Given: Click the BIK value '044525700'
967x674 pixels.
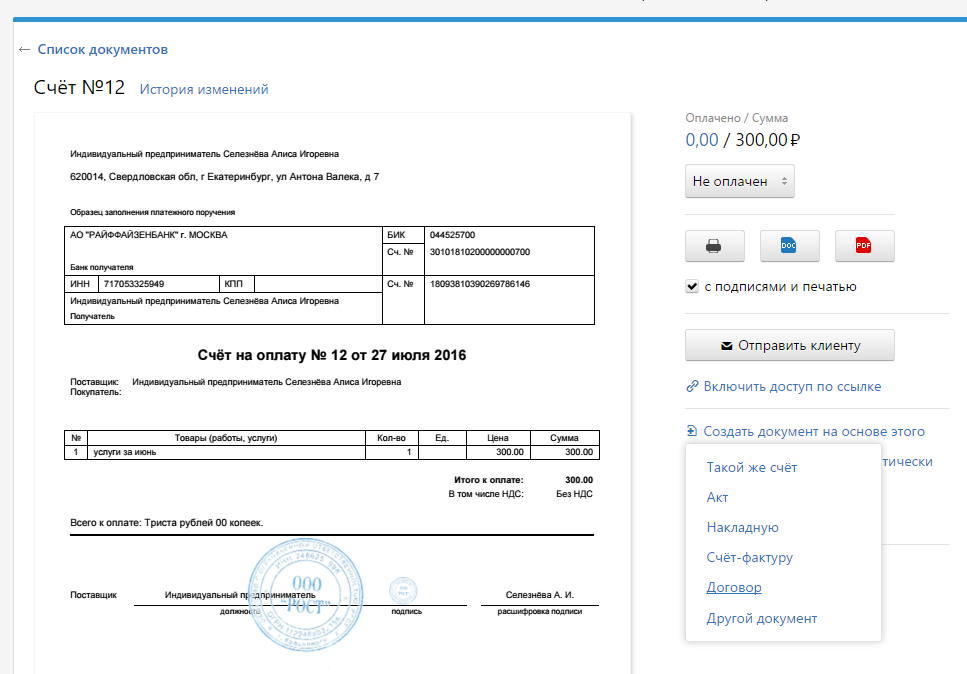Looking at the screenshot, I should click(452, 235).
